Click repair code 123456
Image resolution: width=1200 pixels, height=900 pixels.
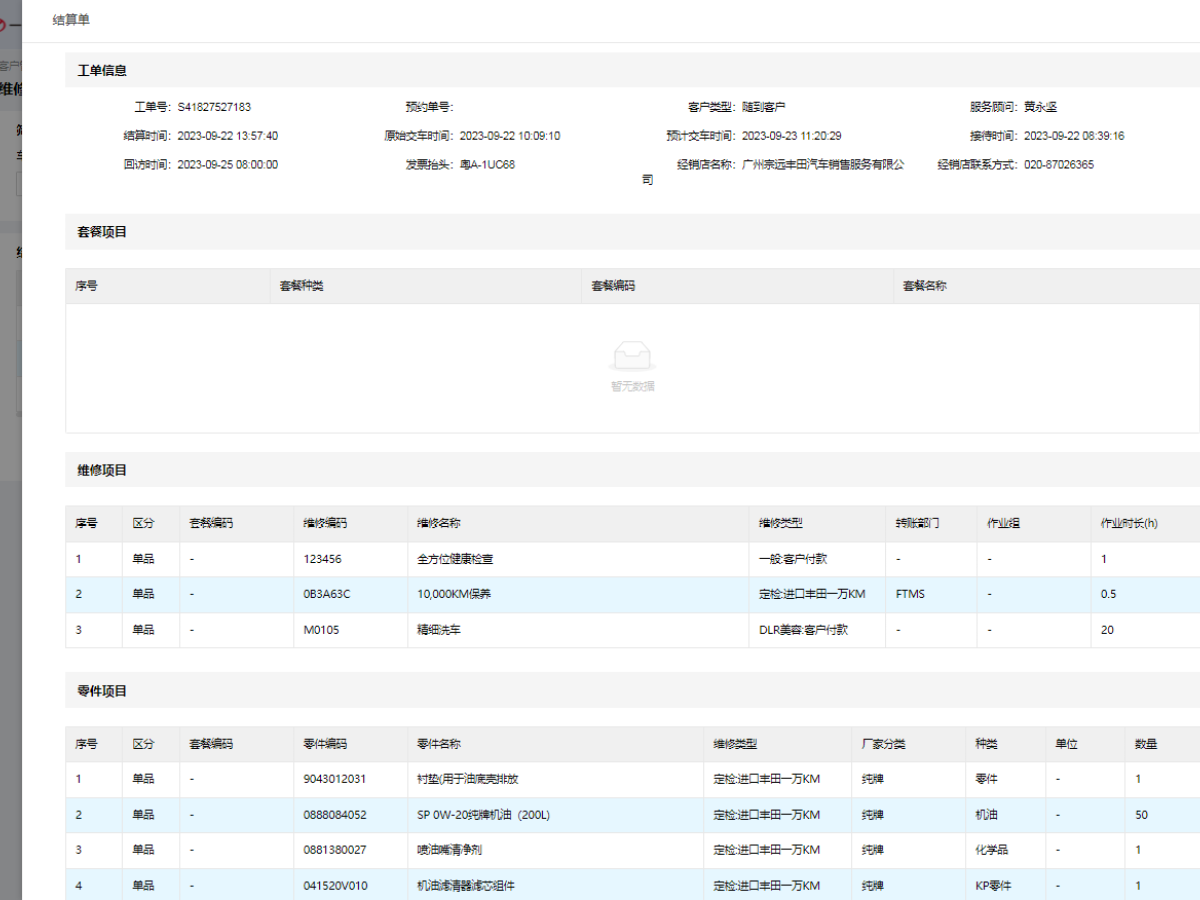[322, 559]
